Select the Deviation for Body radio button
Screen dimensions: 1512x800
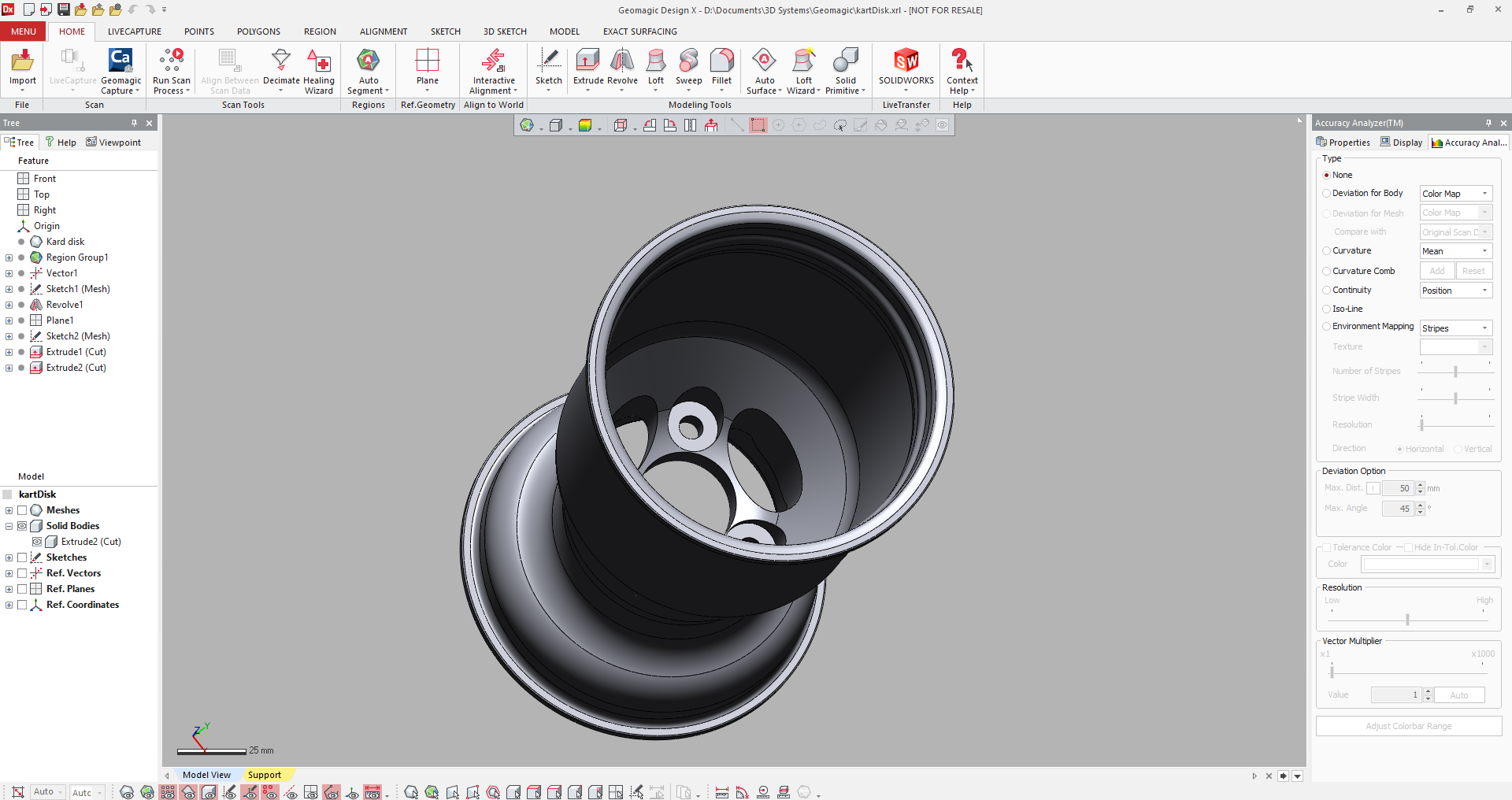point(1327,194)
